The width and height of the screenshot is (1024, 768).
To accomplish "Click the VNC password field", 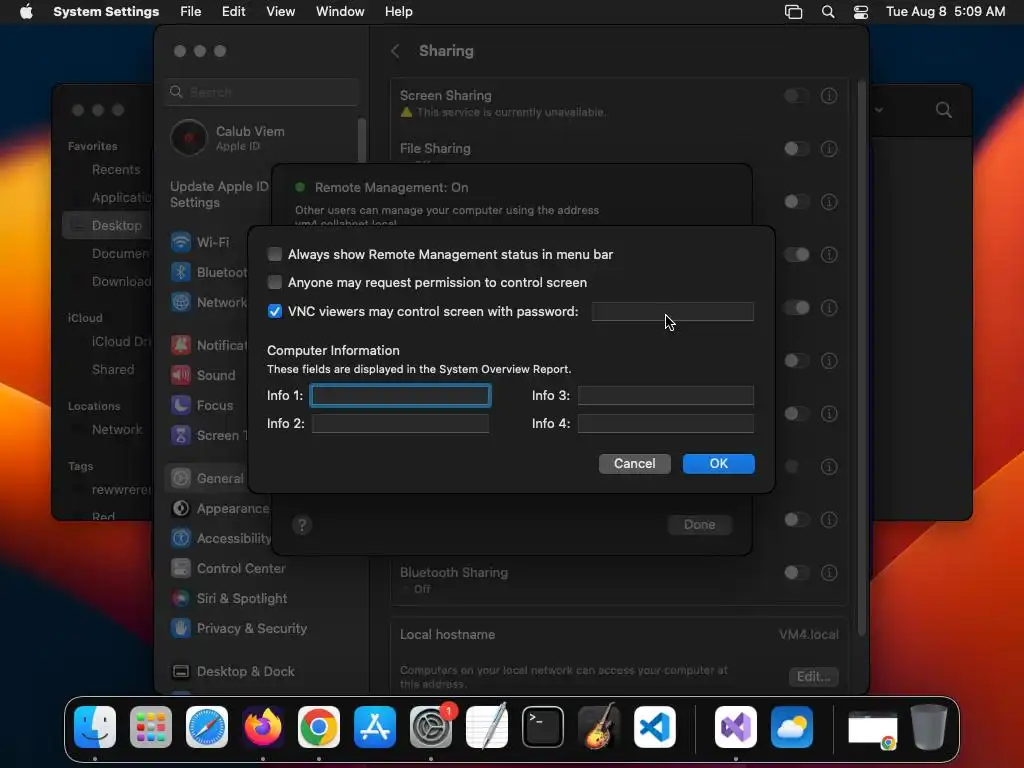I will 673,312.
